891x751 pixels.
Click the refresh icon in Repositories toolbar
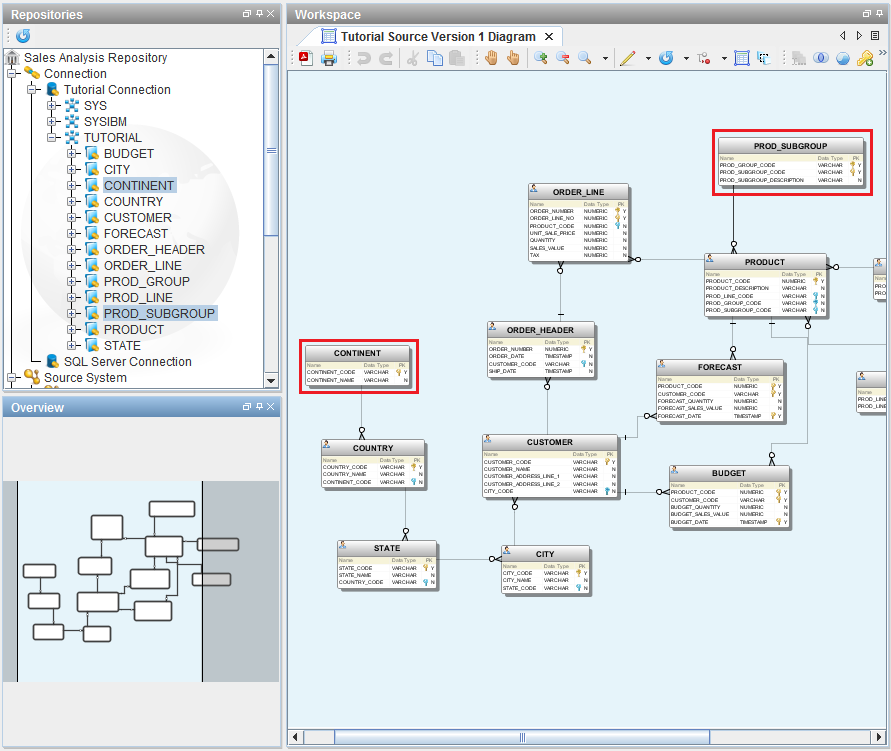coord(22,35)
